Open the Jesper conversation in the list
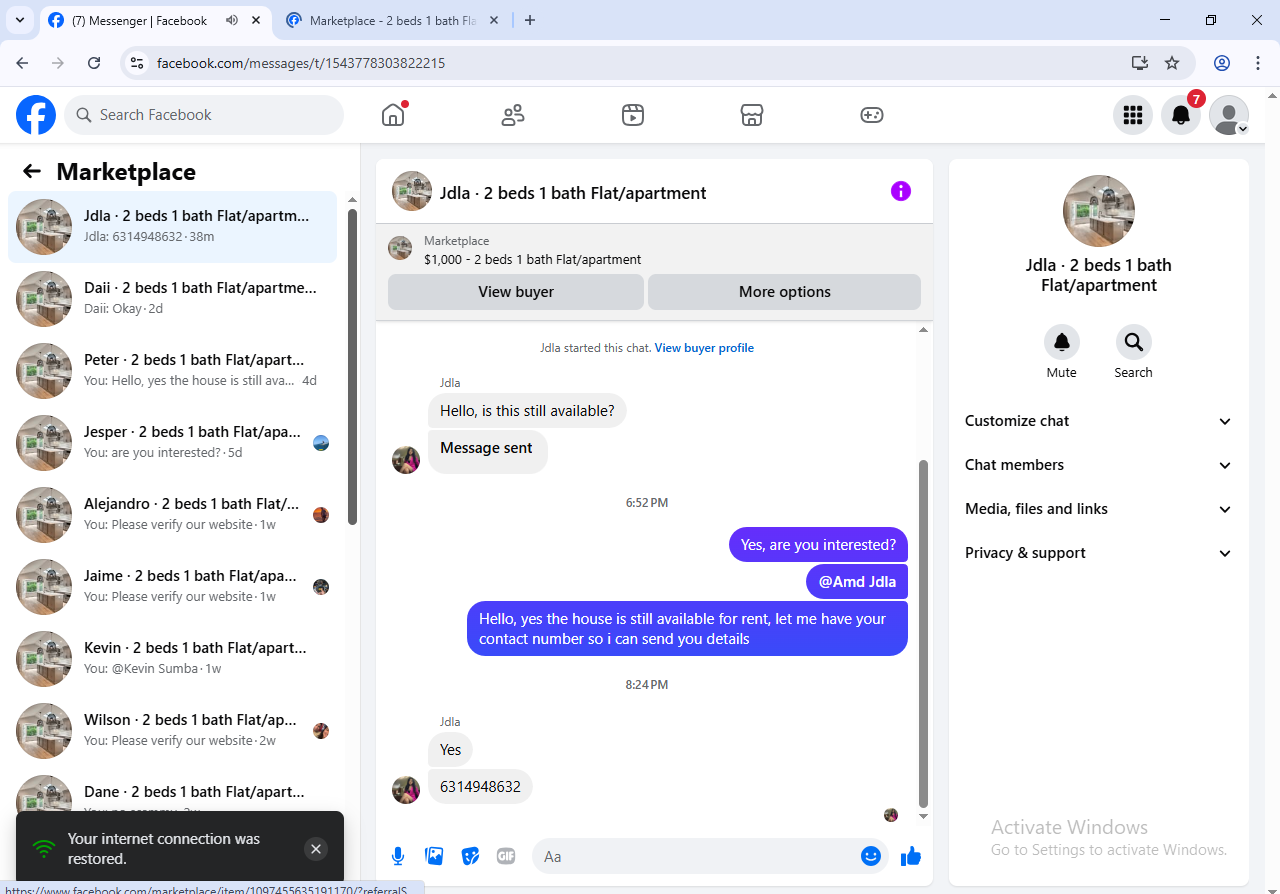The image size is (1280, 894). (173, 443)
